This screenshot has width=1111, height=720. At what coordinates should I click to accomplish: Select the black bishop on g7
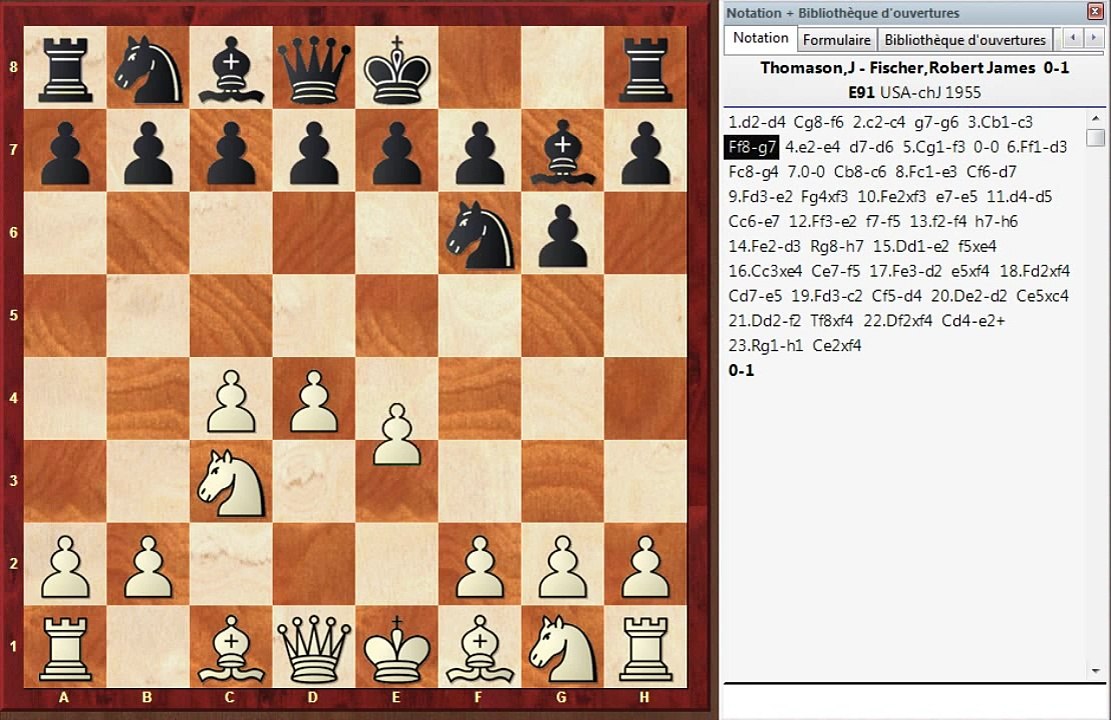coord(563,150)
